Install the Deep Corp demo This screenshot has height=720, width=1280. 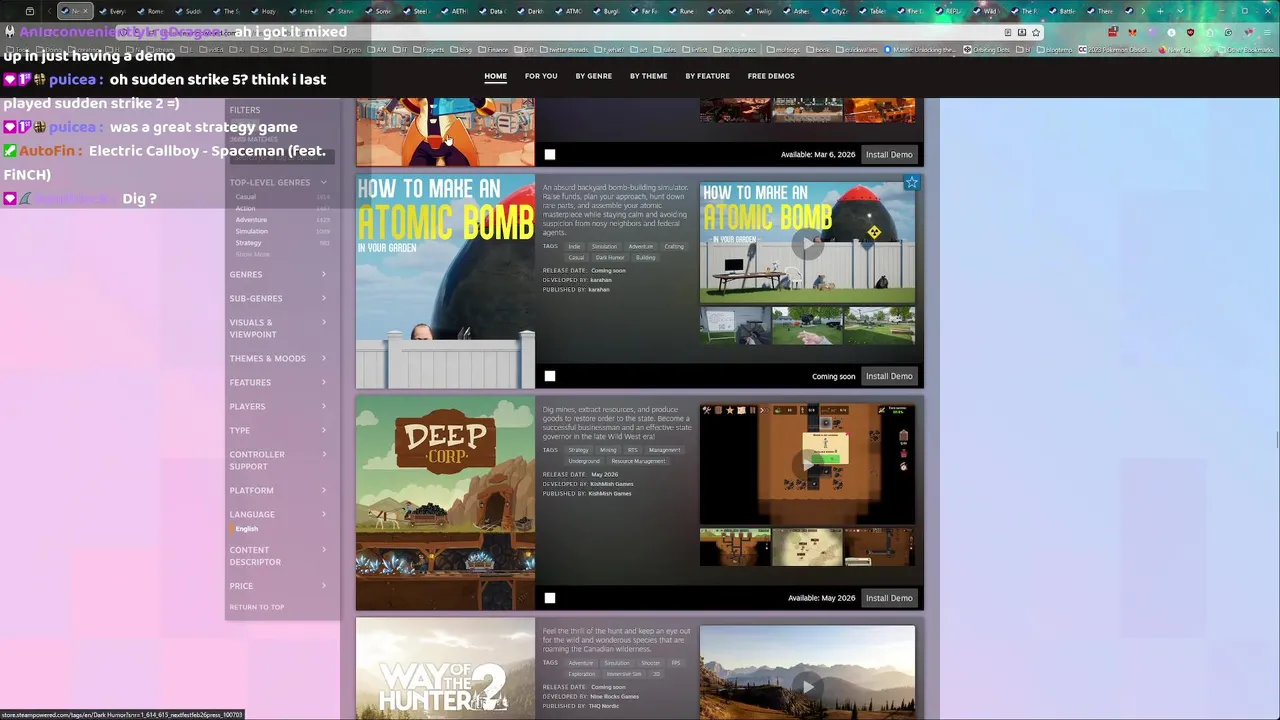click(x=889, y=598)
